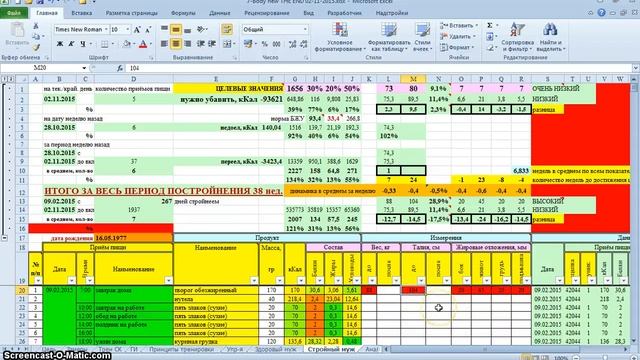Click the Fill down icon
Viewport: 640px width, 360px height.
(490, 37)
